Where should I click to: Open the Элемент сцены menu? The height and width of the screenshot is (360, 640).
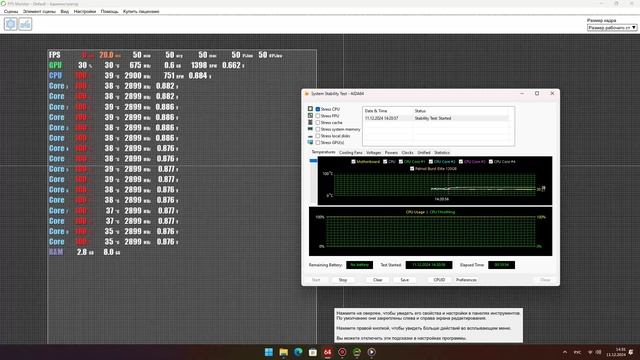tap(39, 11)
